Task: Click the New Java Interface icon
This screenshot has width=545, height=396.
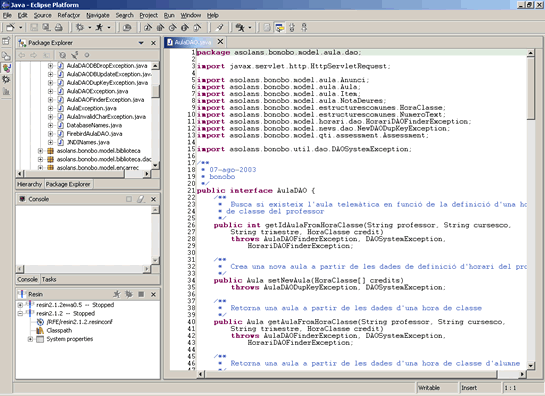Action: point(185,27)
